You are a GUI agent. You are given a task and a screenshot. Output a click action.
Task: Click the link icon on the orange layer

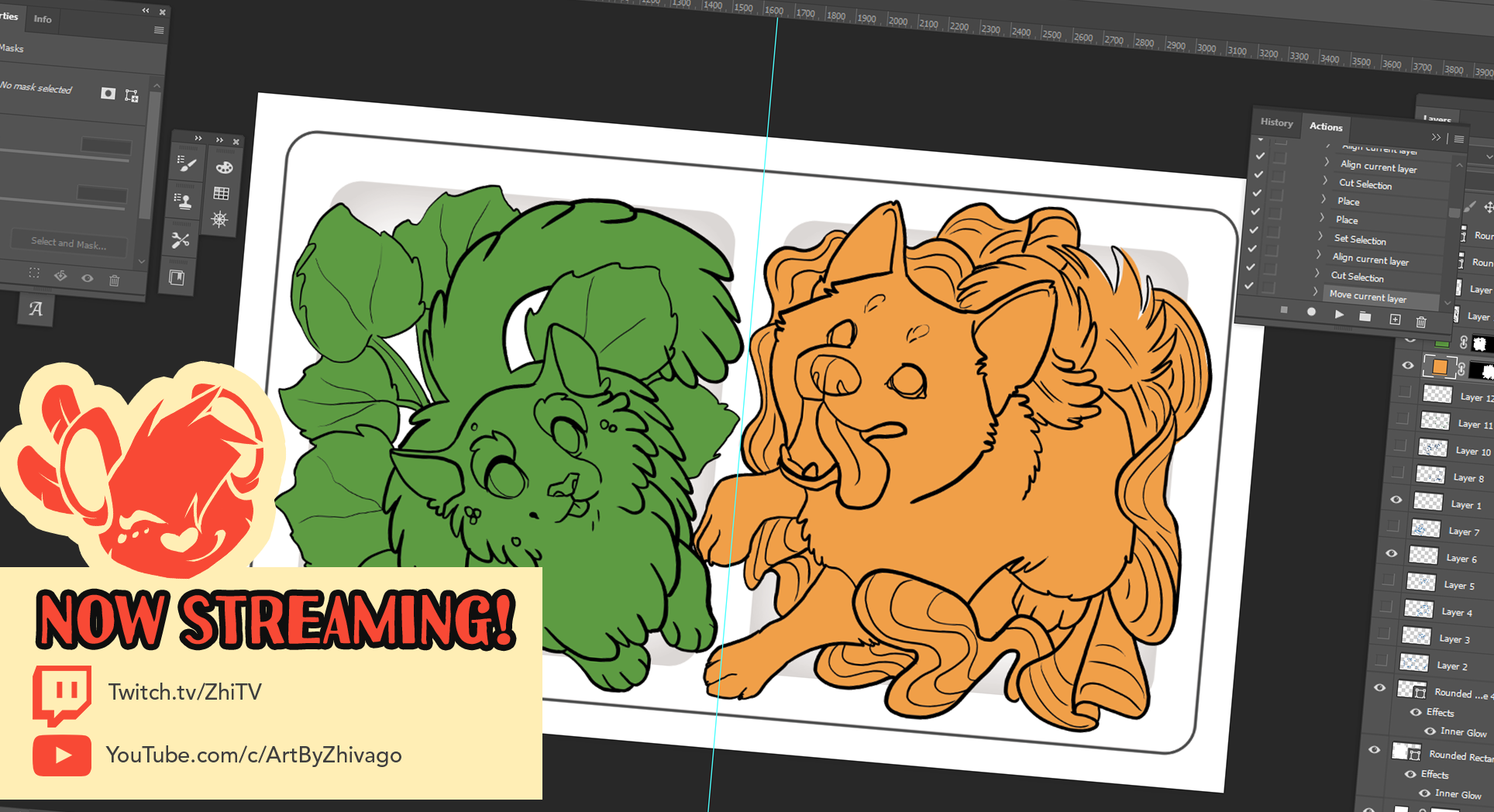click(x=1461, y=369)
